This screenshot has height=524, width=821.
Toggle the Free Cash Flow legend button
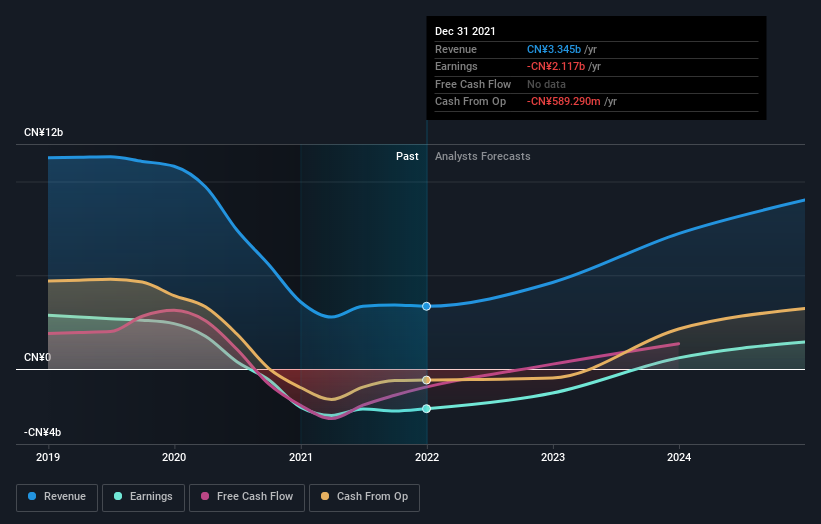pos(247,497)
